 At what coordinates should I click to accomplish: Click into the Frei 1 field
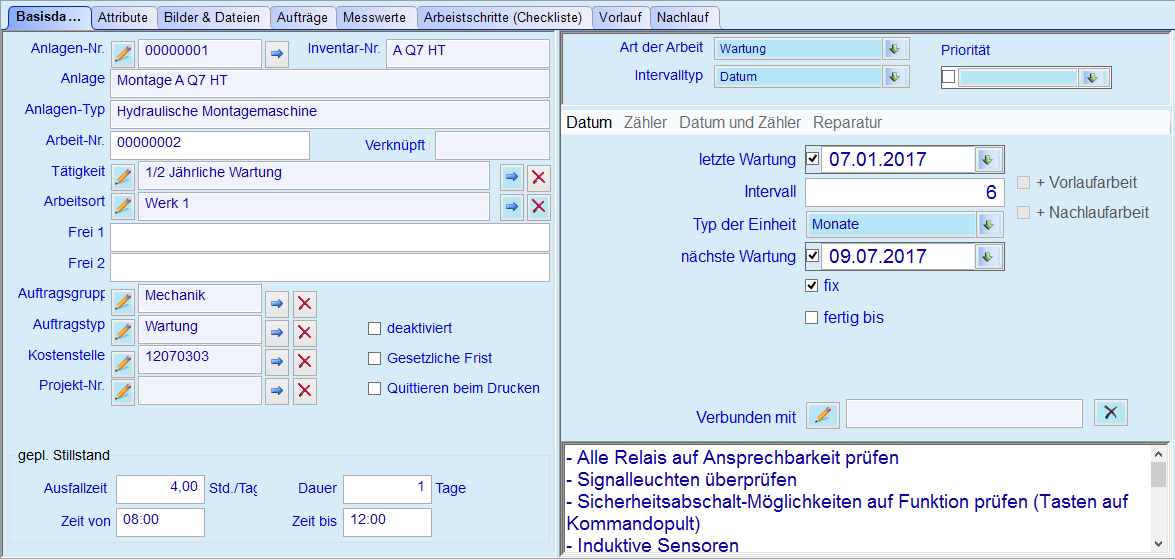pos(330,237)
